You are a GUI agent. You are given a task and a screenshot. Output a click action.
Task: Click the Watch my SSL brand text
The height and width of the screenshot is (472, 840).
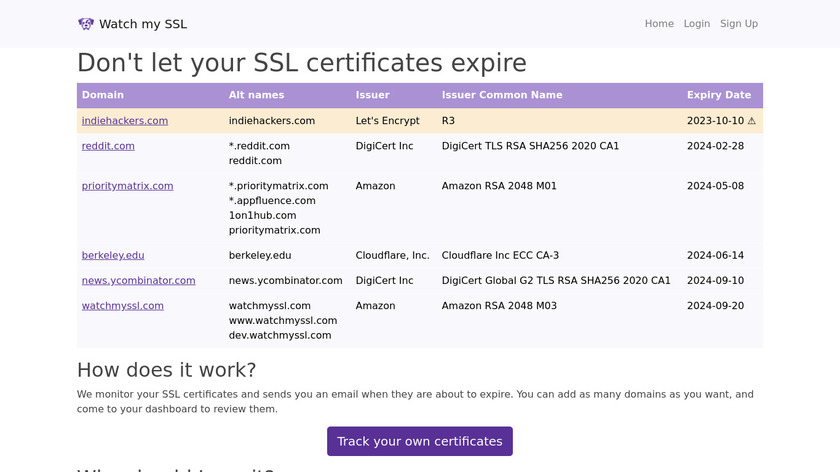point(143,24)
